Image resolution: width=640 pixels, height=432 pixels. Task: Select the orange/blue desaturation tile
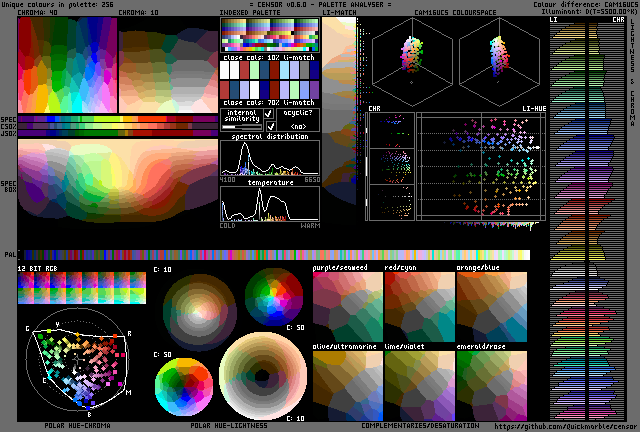pos(491,308)
